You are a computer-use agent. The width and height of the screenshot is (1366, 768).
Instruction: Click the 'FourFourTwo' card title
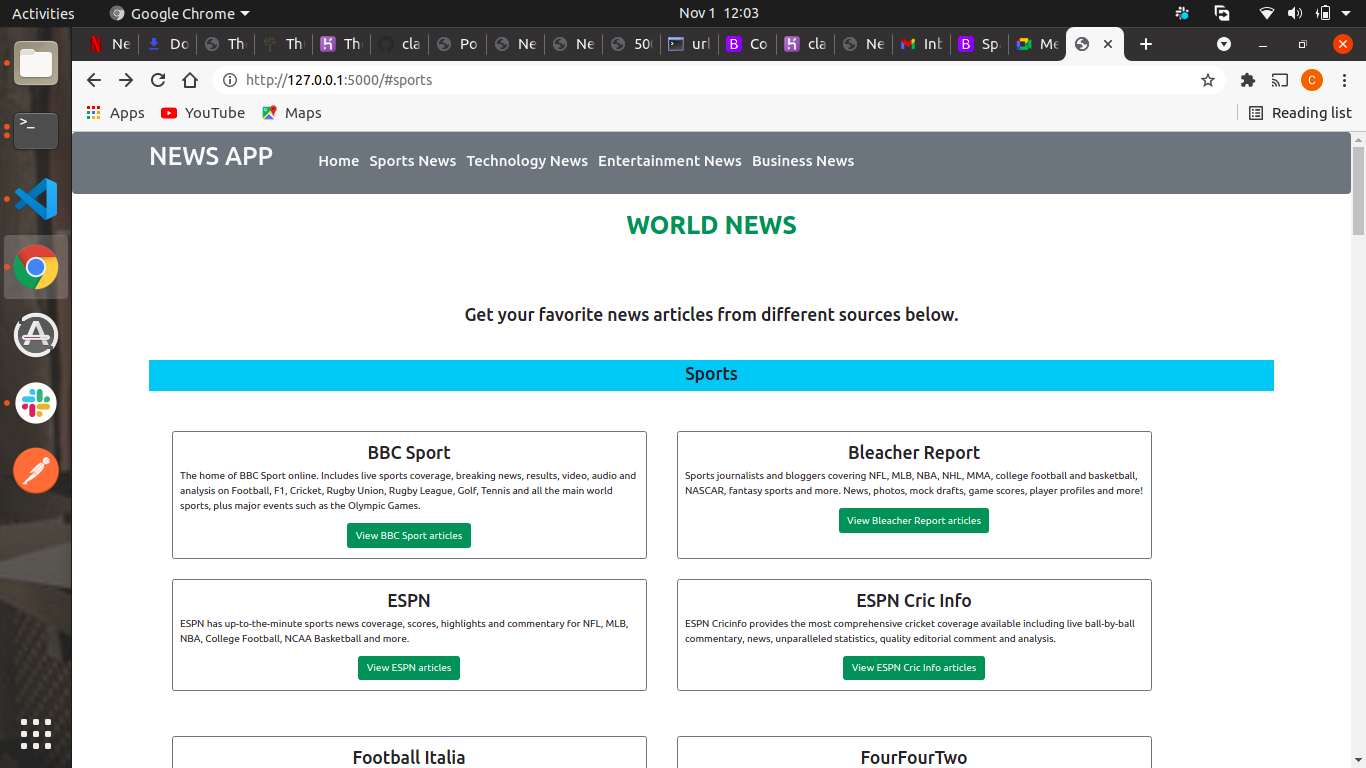tap(914, 758)
